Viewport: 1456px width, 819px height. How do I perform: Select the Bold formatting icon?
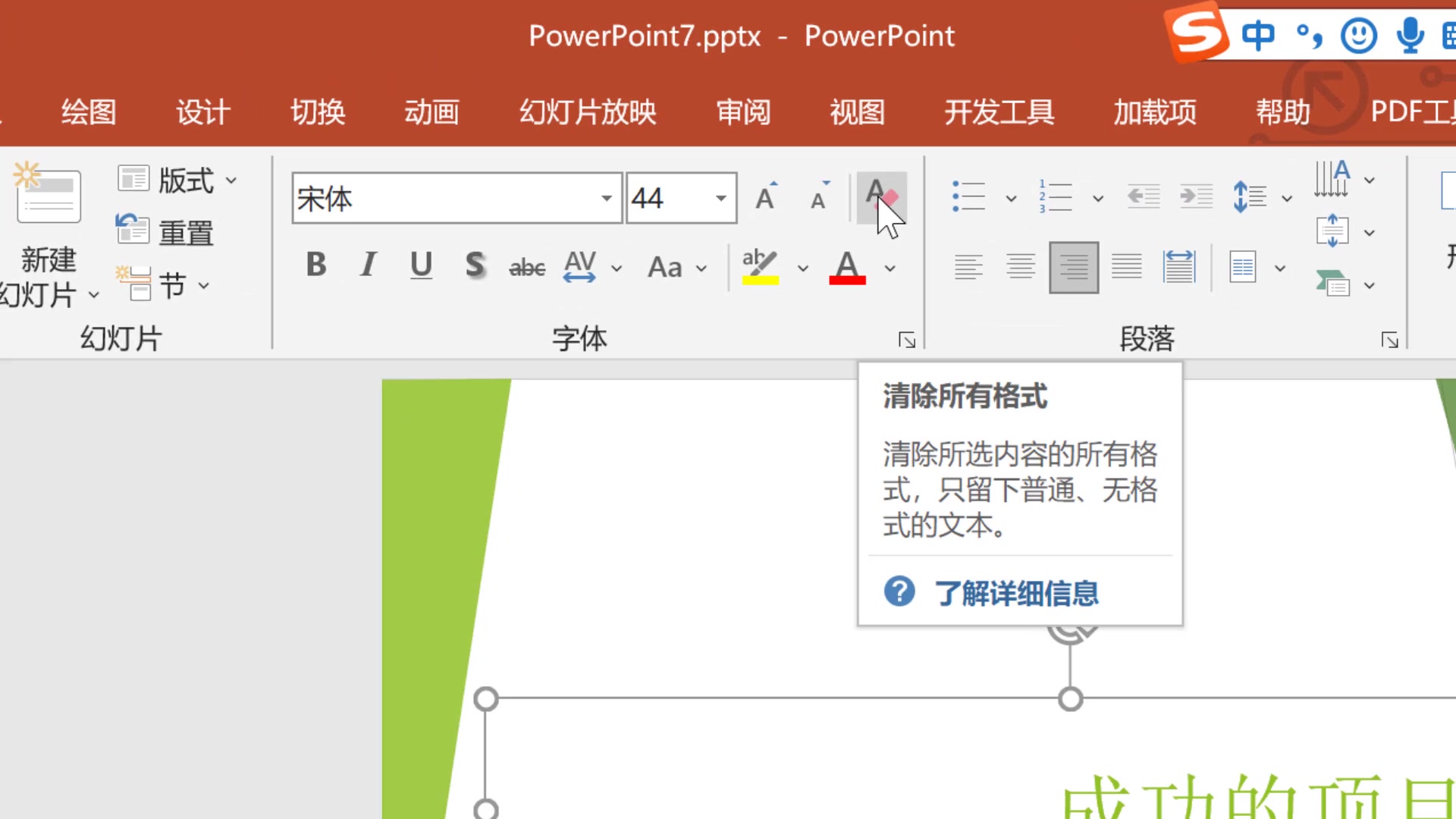(315, 265)
